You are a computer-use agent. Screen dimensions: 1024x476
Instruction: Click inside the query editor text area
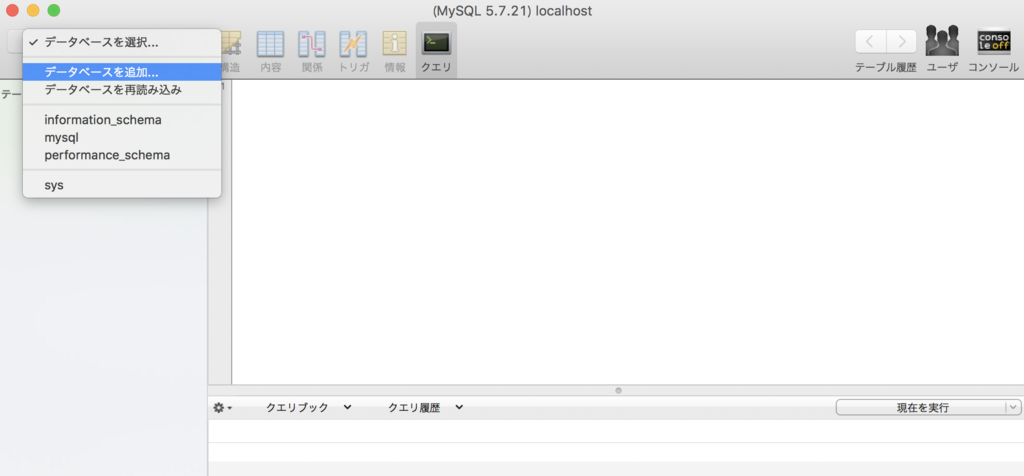[627, 232]
